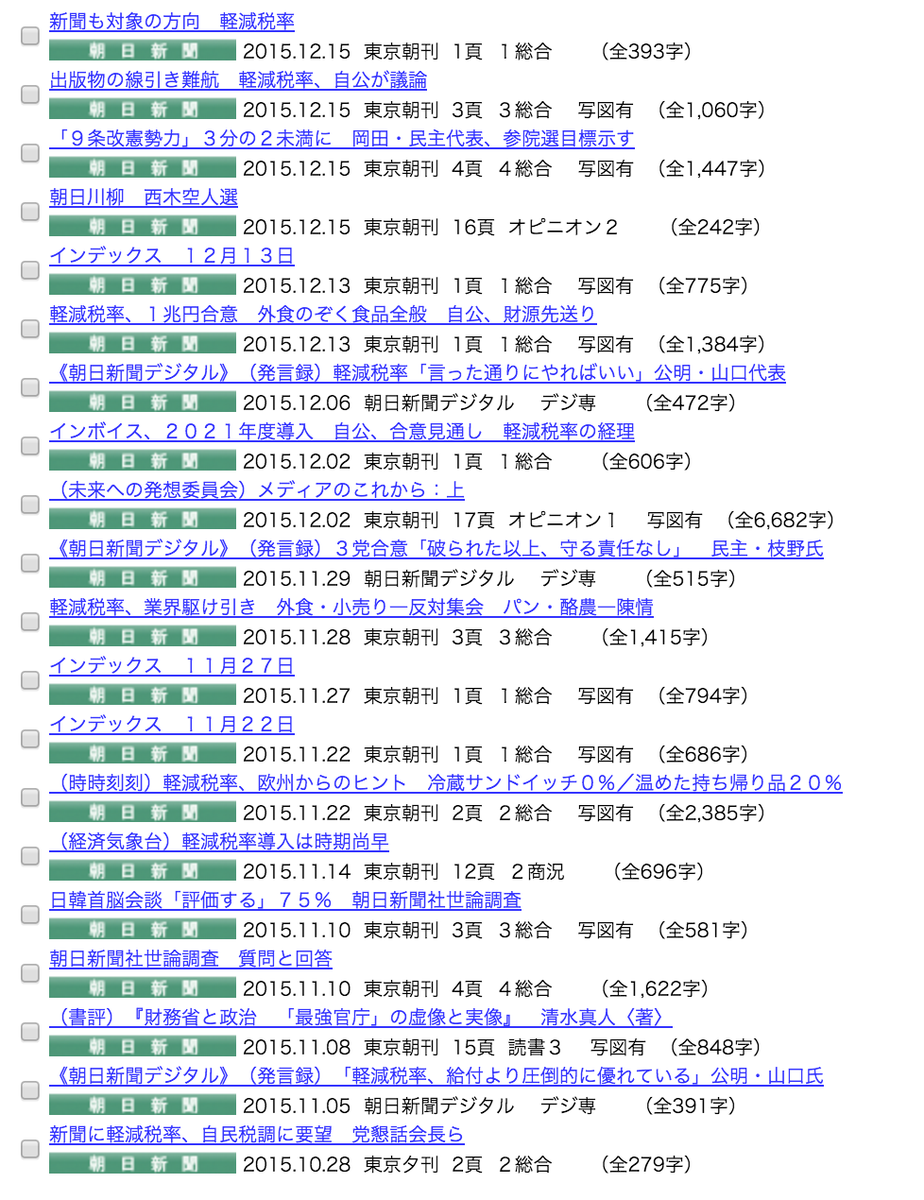Click the character count (全1,384字)
The height and width of the screenshot is (1200, 924).
pos(711,344)
